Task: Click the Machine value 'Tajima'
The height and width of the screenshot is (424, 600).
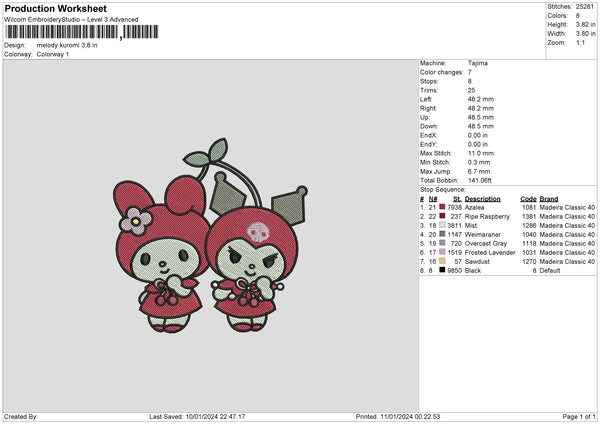Action: 478,63
